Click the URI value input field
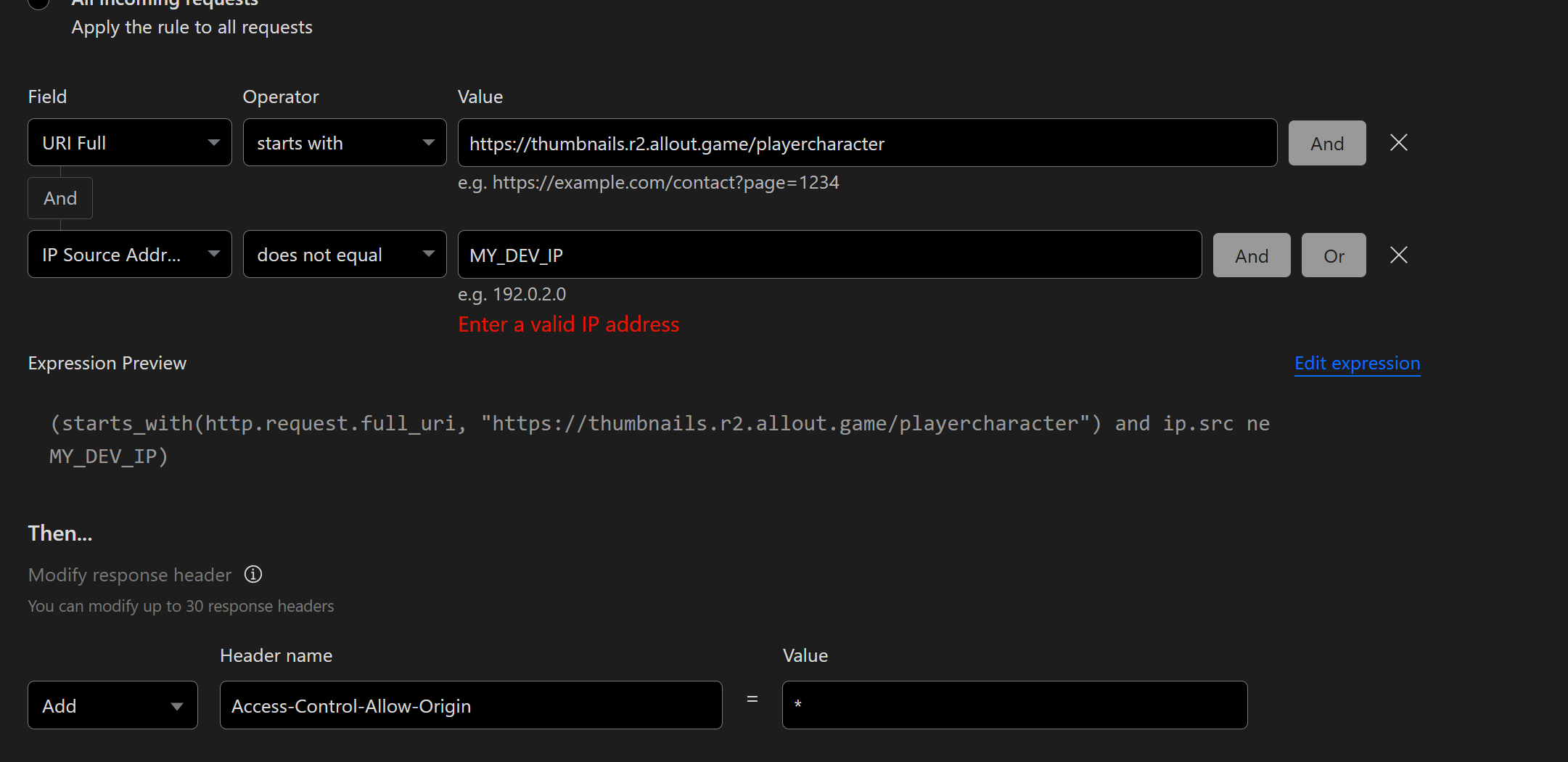 point(867,144)
